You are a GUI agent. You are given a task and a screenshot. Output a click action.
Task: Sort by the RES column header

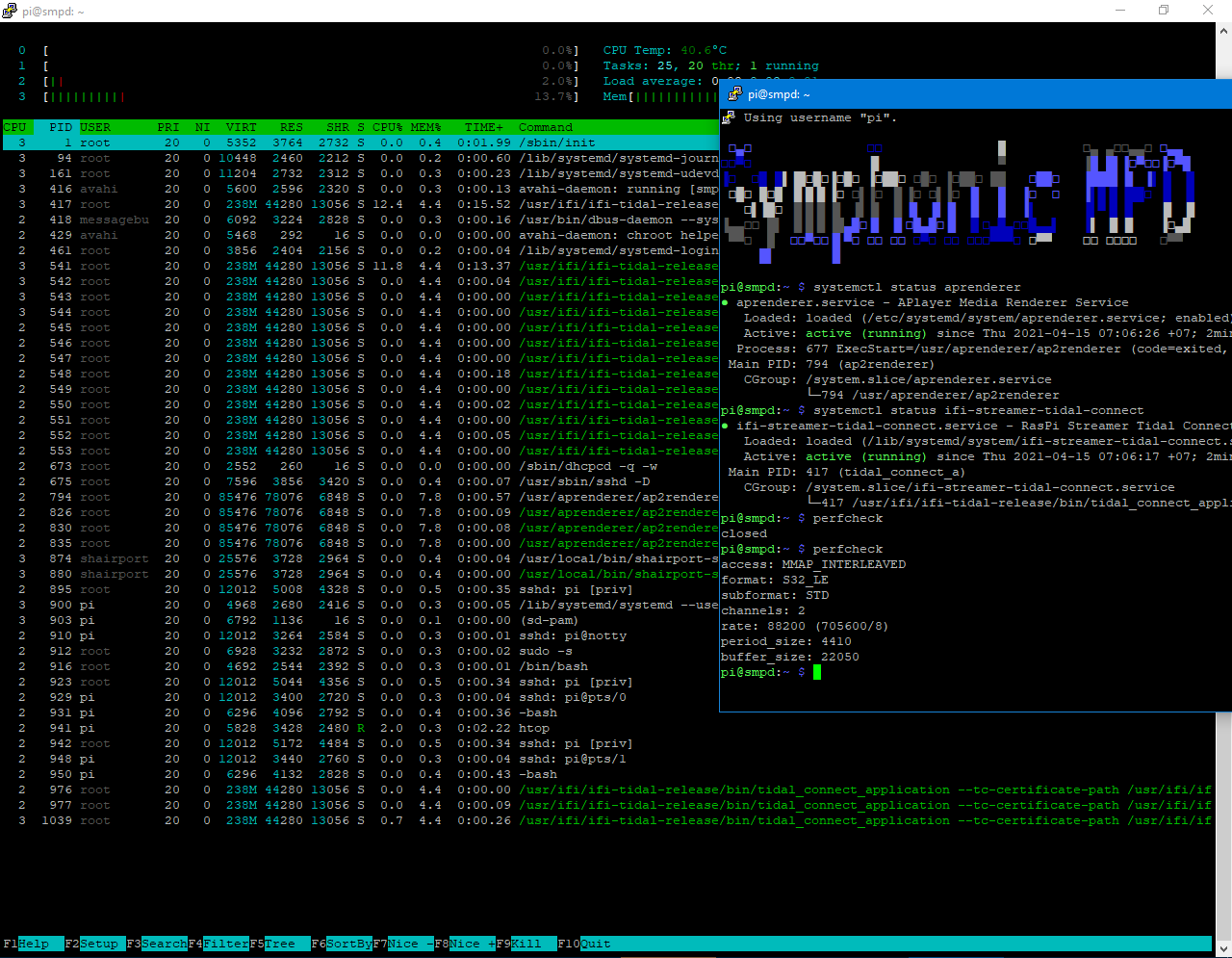tap(292, 127)
